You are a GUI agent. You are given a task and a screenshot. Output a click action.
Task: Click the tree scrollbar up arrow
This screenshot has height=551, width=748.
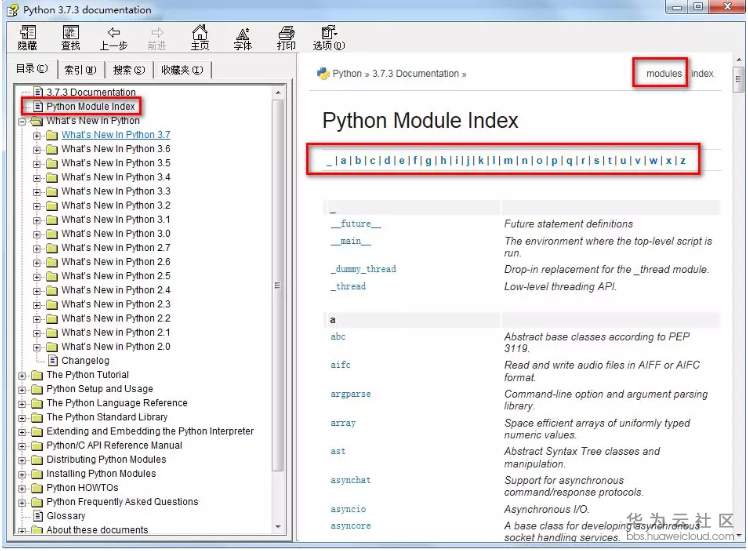[x=277, y=92]
